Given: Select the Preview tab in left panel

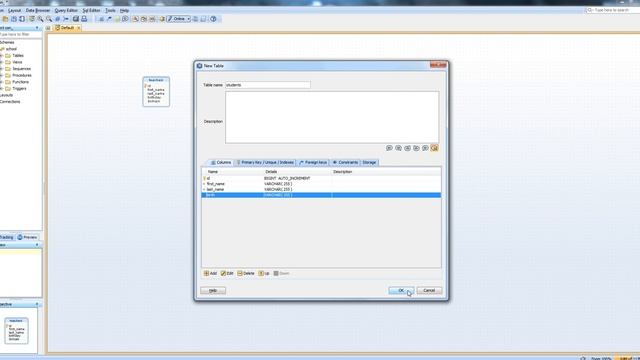Looking at the screenshot, I should (x=27, y=237).
